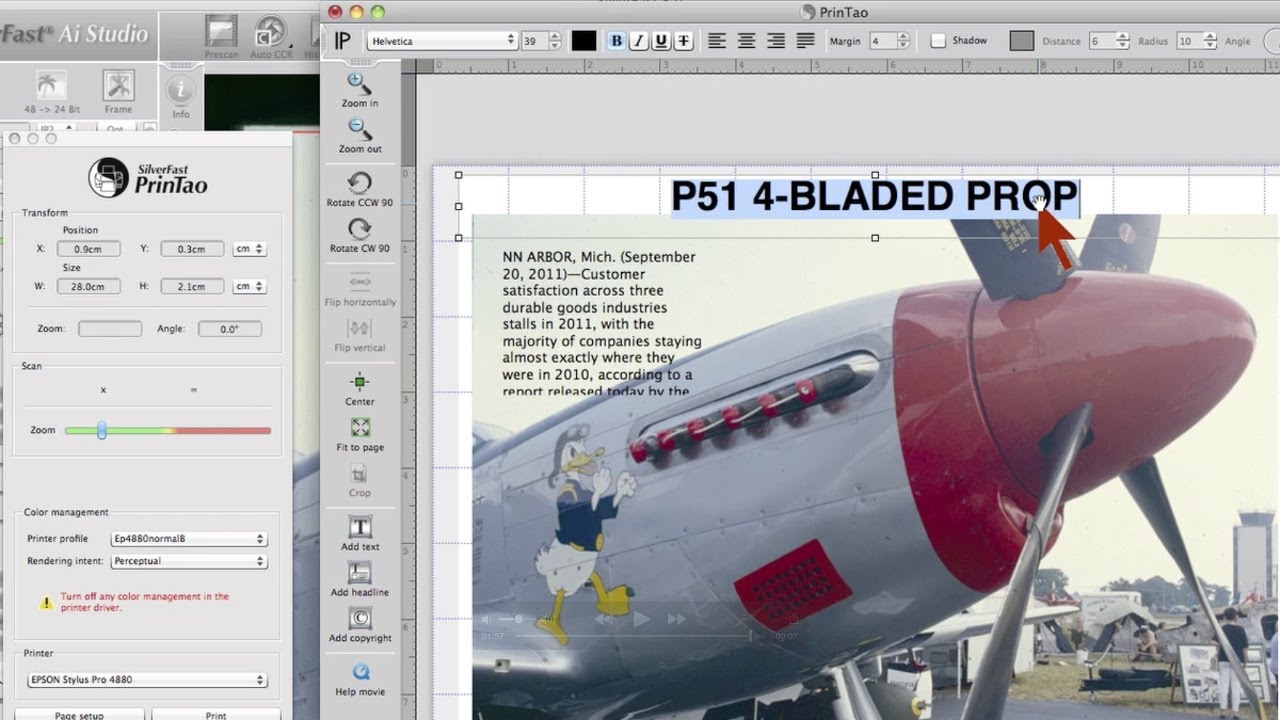Expand the Printer profile dropdown
1280x720 pixels.
pyautogui.click(x=189, y=539)
